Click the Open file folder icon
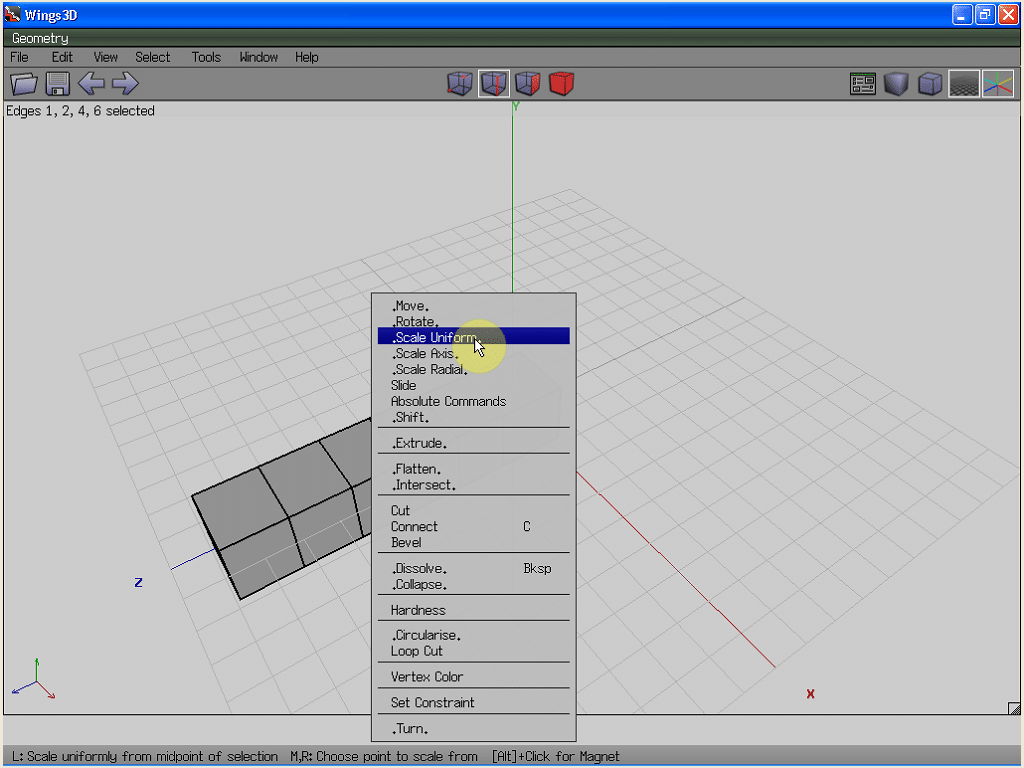Screen dimensions: 1024x768 click(x=23, y=84)
